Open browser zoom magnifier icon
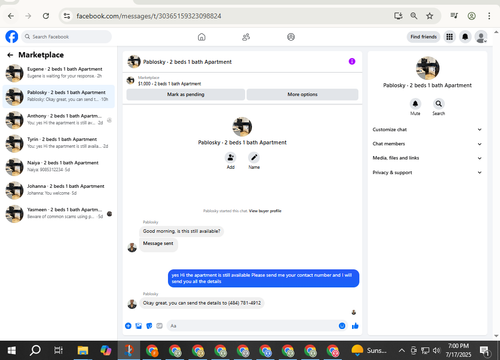 pos(414,16)
